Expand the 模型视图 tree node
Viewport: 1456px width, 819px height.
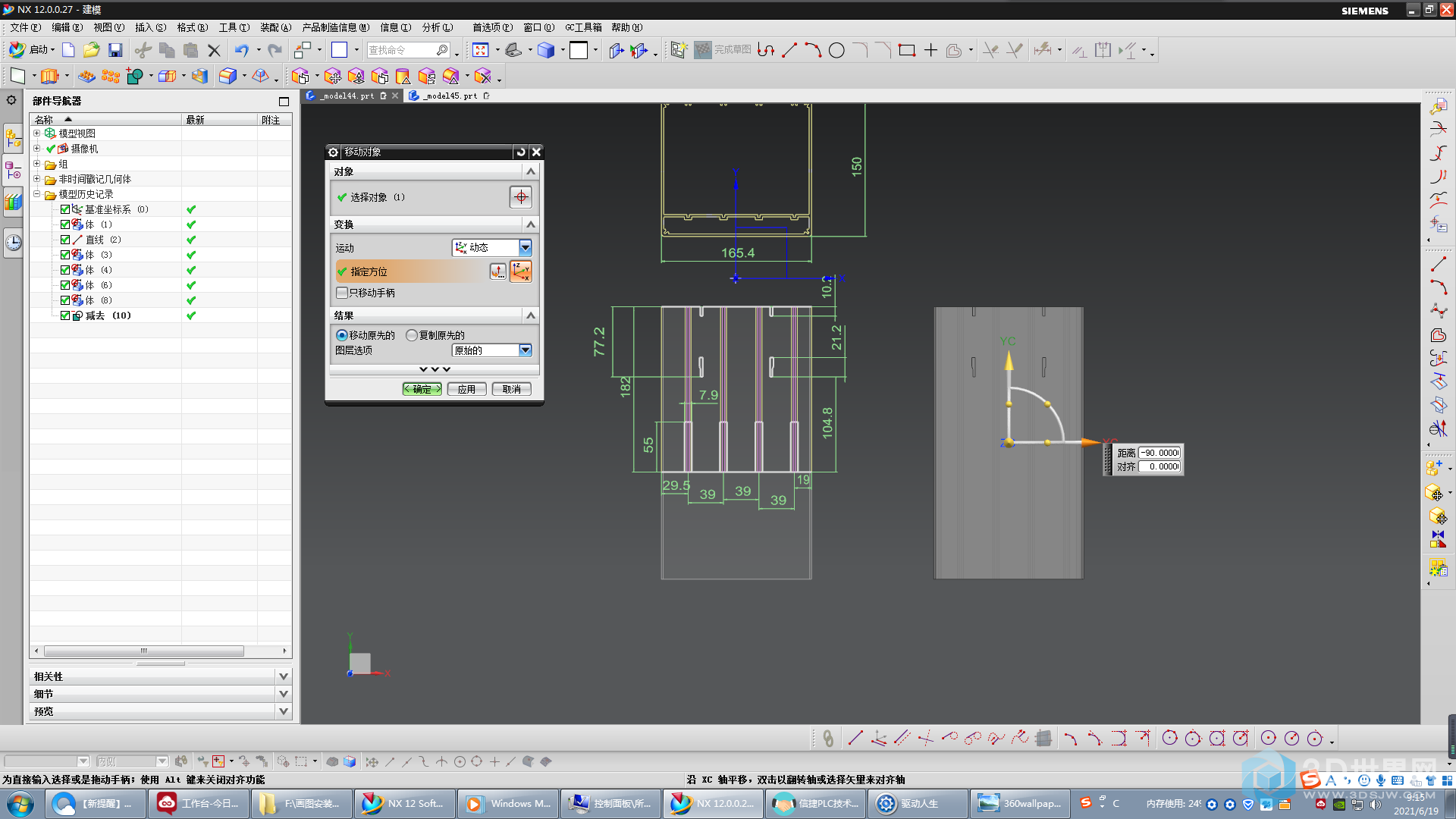tap(36, 133)
